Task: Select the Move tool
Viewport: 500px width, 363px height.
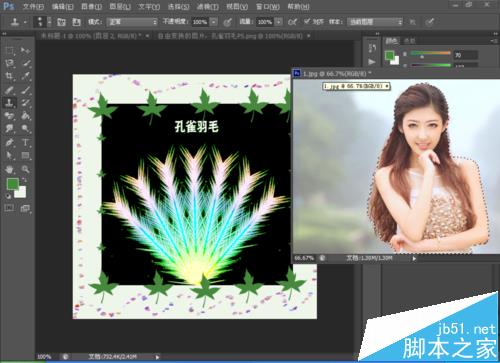Action: (x=25, y=50)
